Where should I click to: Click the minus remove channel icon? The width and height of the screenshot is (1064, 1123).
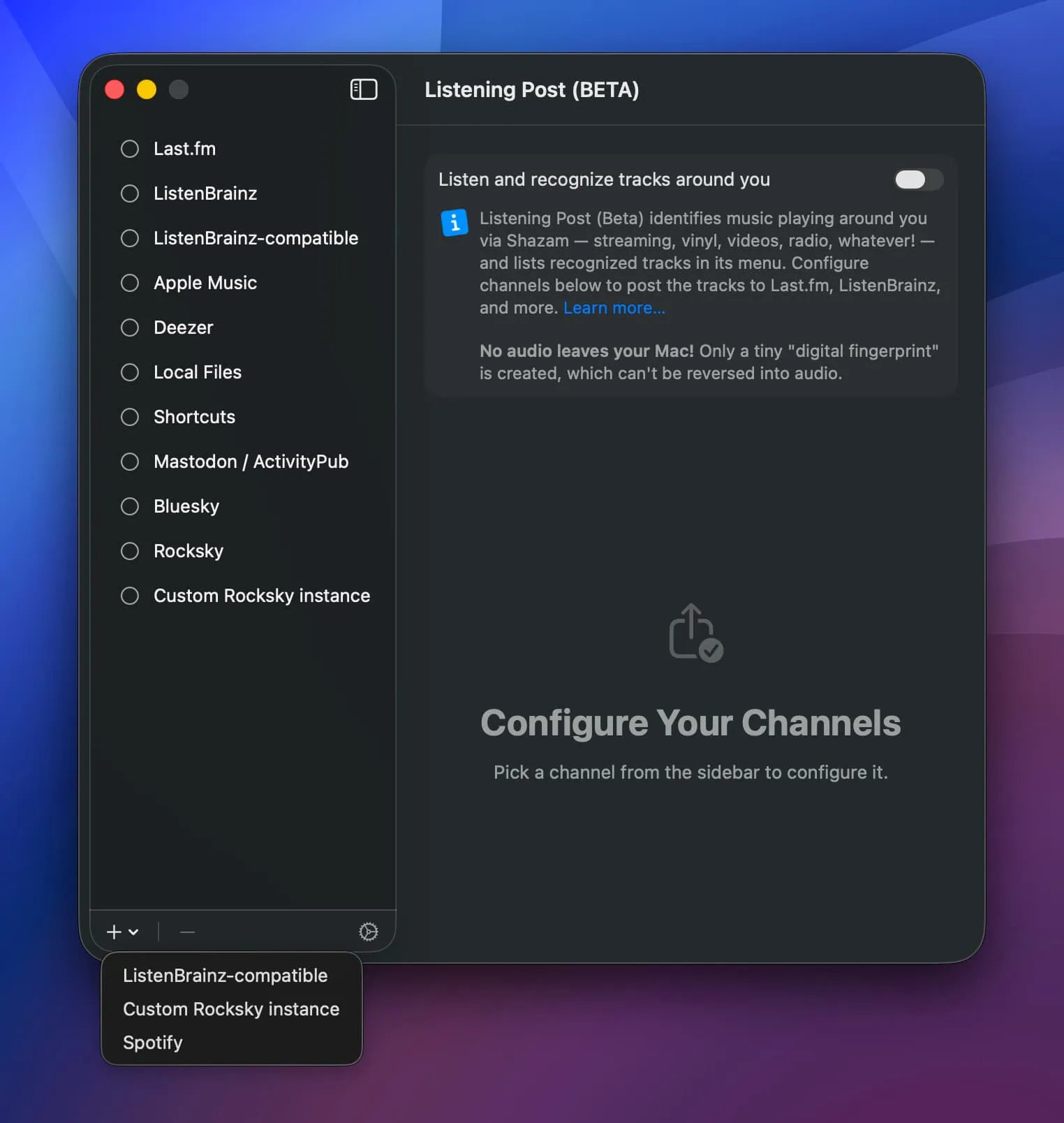[187, 932]
